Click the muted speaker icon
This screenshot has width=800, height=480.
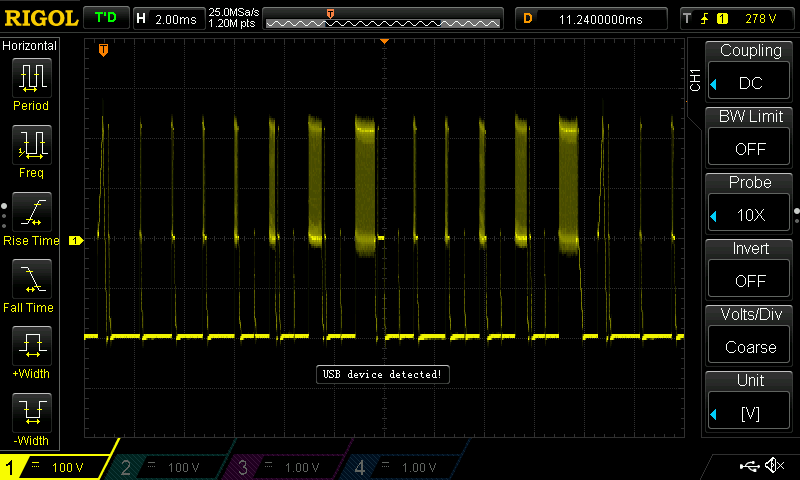click(774, 466)
